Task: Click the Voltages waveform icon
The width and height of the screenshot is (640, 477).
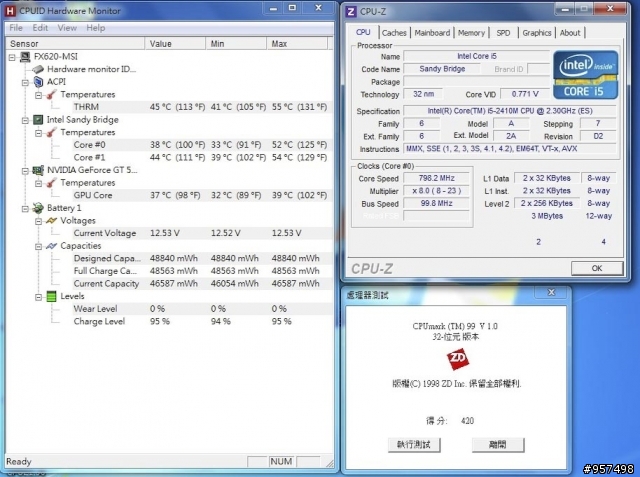Action: (51, 220)
